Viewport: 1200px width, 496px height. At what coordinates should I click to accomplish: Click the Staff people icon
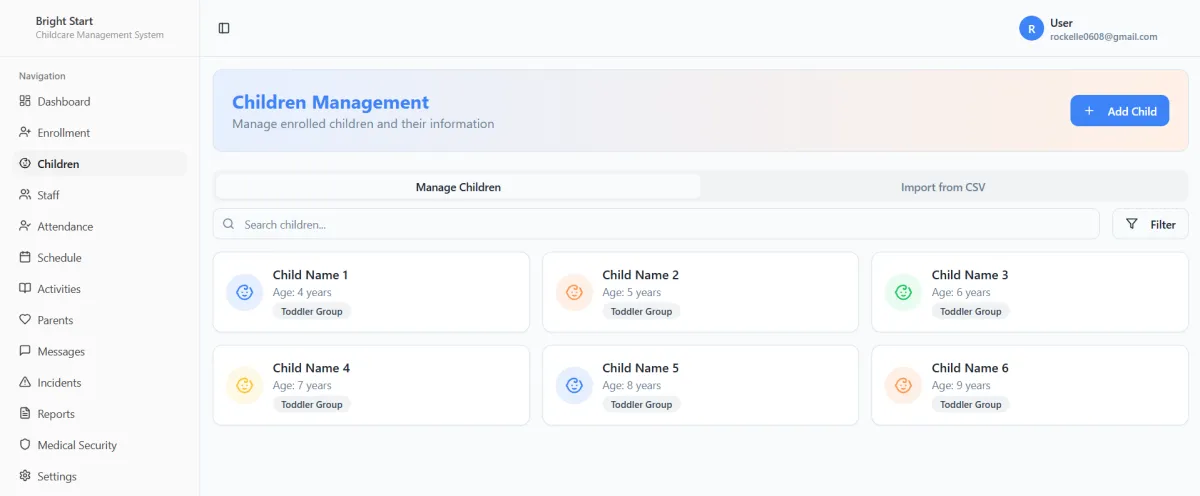pyautogui.click(x=25, y=195)
